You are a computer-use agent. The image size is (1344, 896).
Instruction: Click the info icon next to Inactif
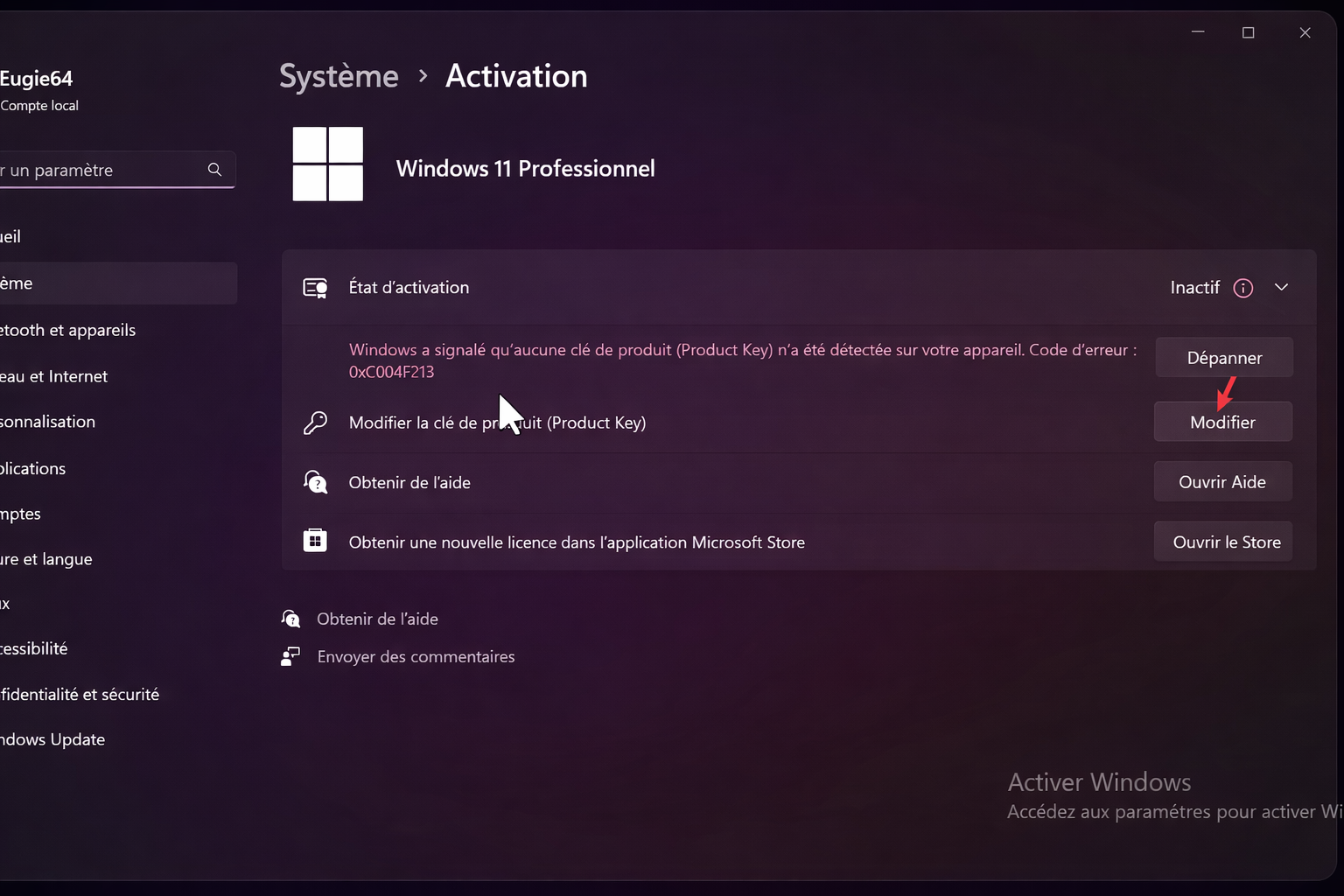1243,288
